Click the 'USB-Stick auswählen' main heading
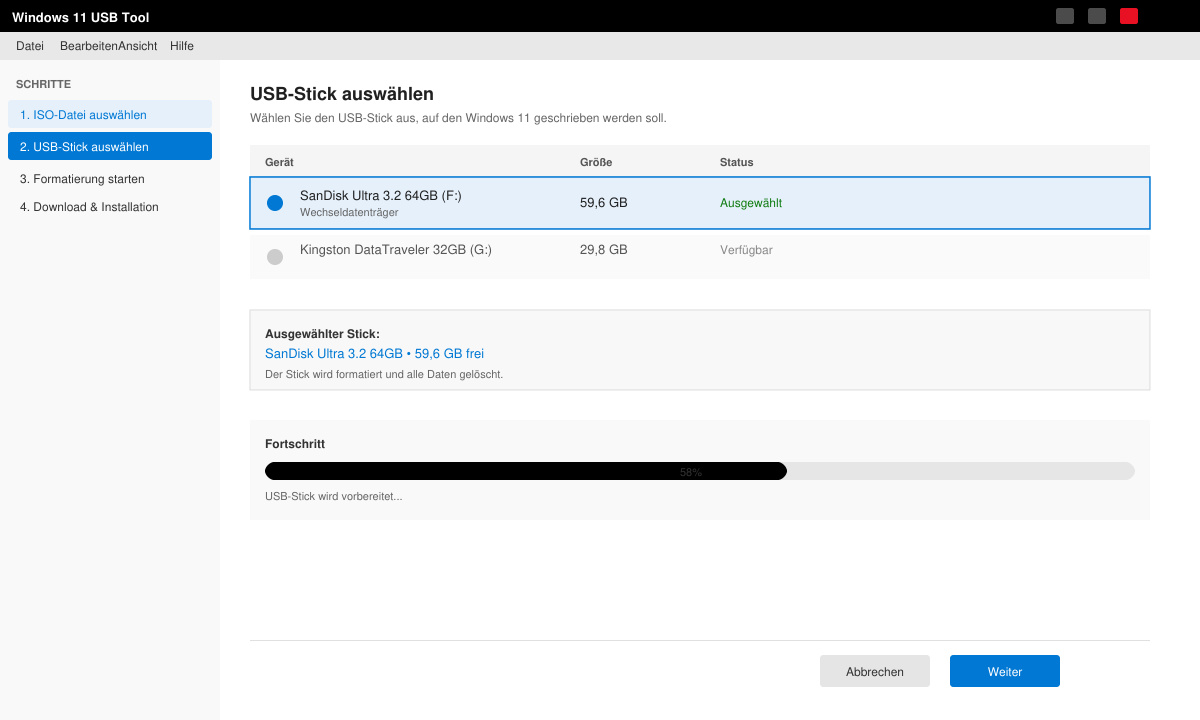This screenshot has width=1200, height=720. tap(342, 94)
